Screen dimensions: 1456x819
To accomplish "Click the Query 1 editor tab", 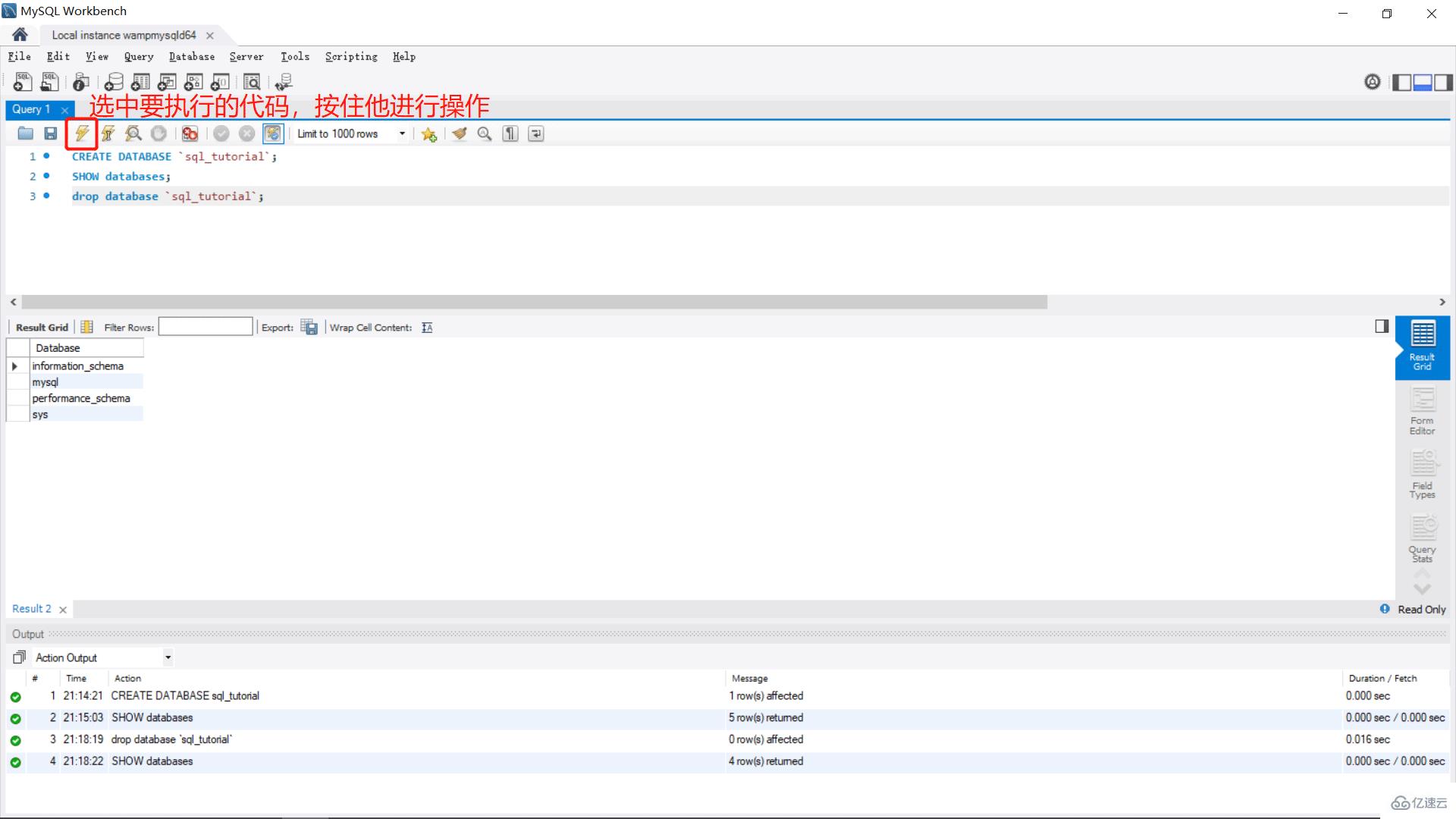I will pyautogui.click(x=30, y=108).
